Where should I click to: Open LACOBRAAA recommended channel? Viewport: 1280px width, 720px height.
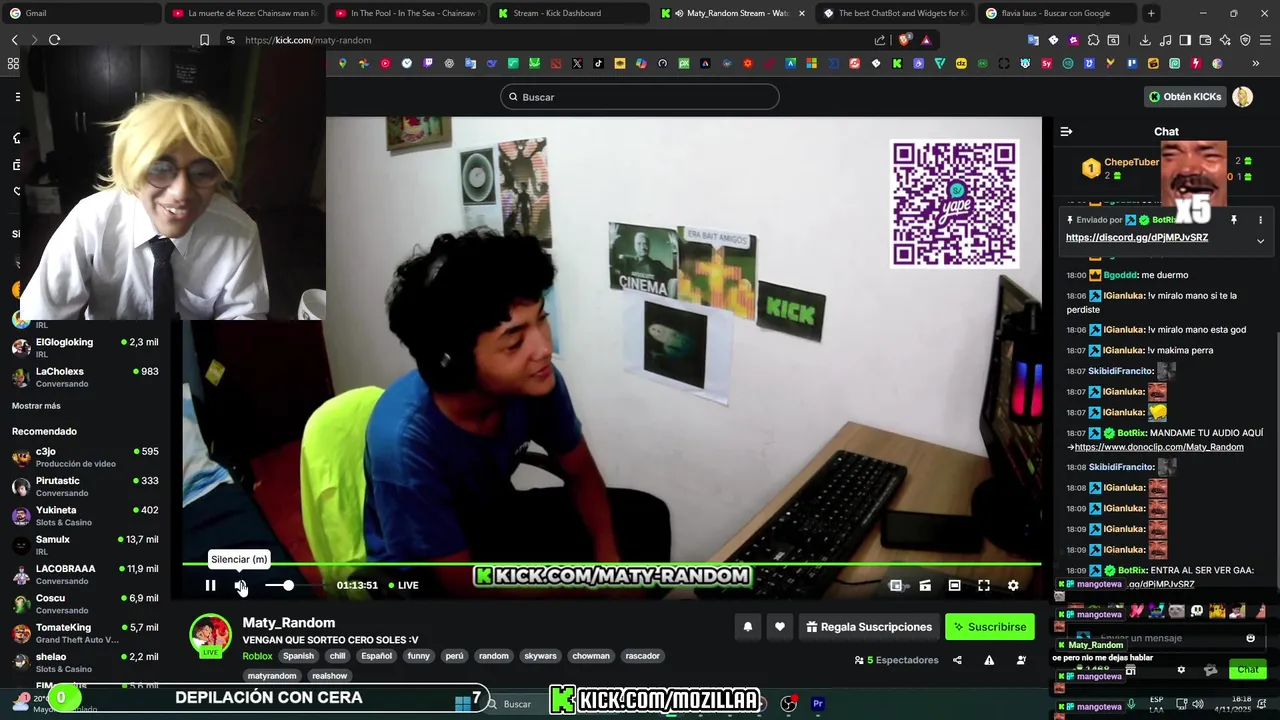click(85, 574)
